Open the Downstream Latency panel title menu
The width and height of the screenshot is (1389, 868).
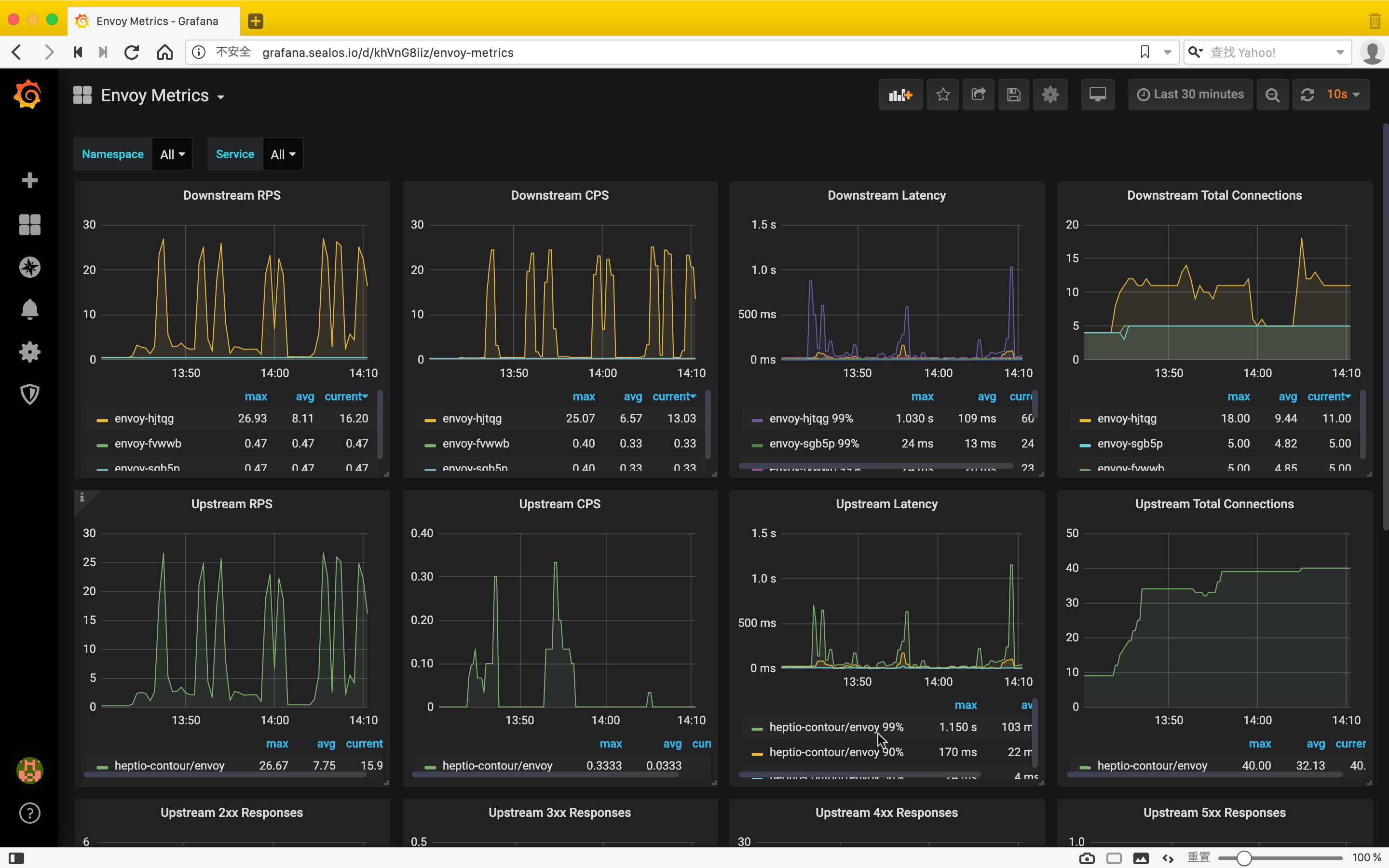point(886,195)
